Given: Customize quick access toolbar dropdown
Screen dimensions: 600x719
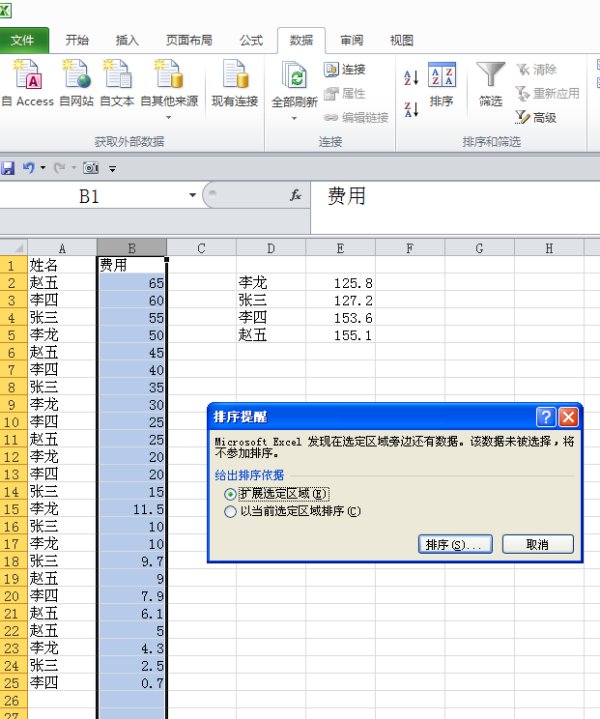Looking at the screenshot, I should coord(112,169).
